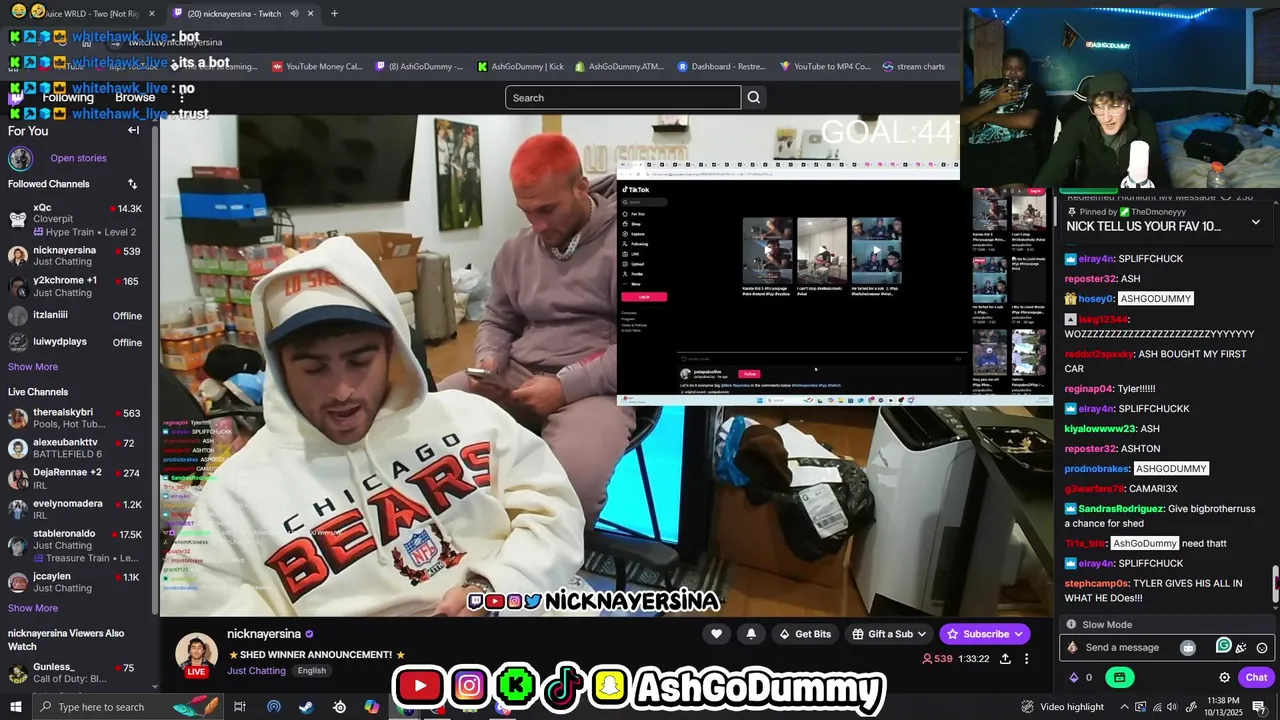
Task: Click the Grammarly icon in chat box
Action: pyautogui.click(x=1223, y=646)
